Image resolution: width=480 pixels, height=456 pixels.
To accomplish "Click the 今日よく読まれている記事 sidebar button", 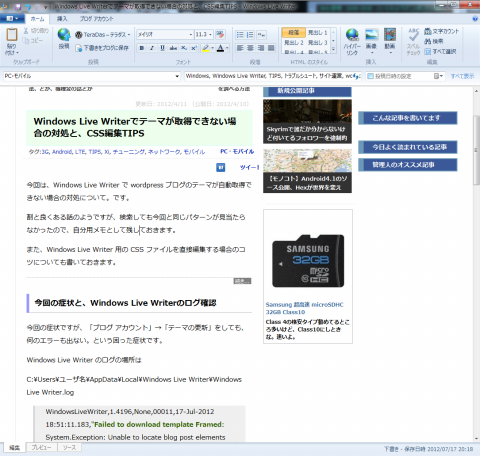I will click(x=408, y=147).
